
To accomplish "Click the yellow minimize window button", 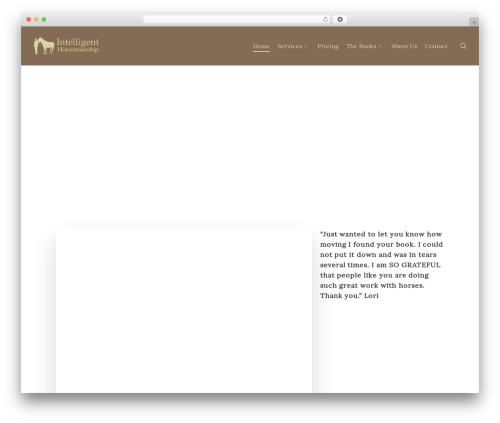I will [36, 20].
